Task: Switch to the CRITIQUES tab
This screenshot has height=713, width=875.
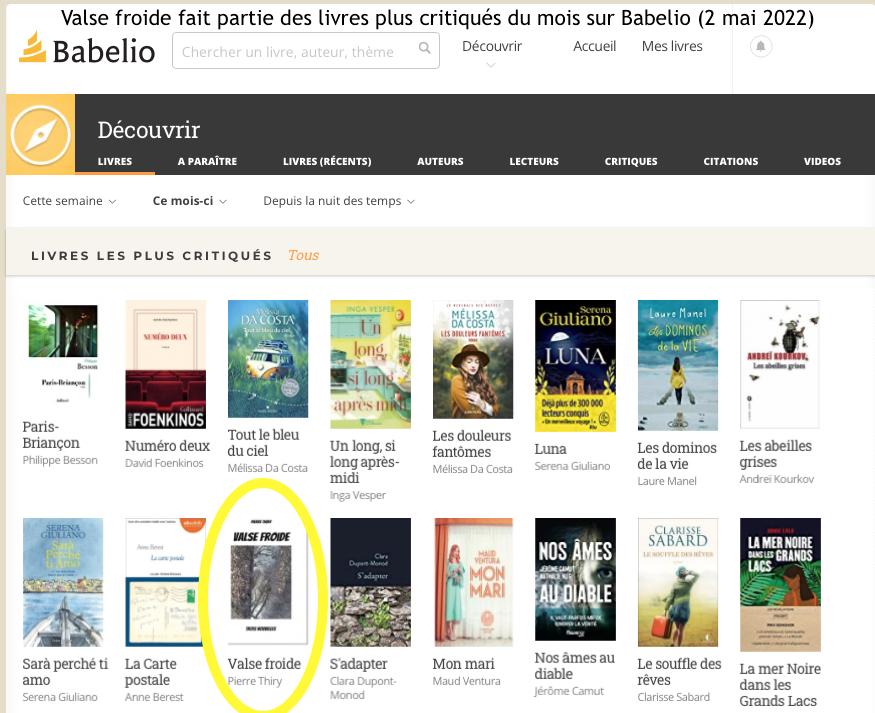Action: (x=631, y=161)
